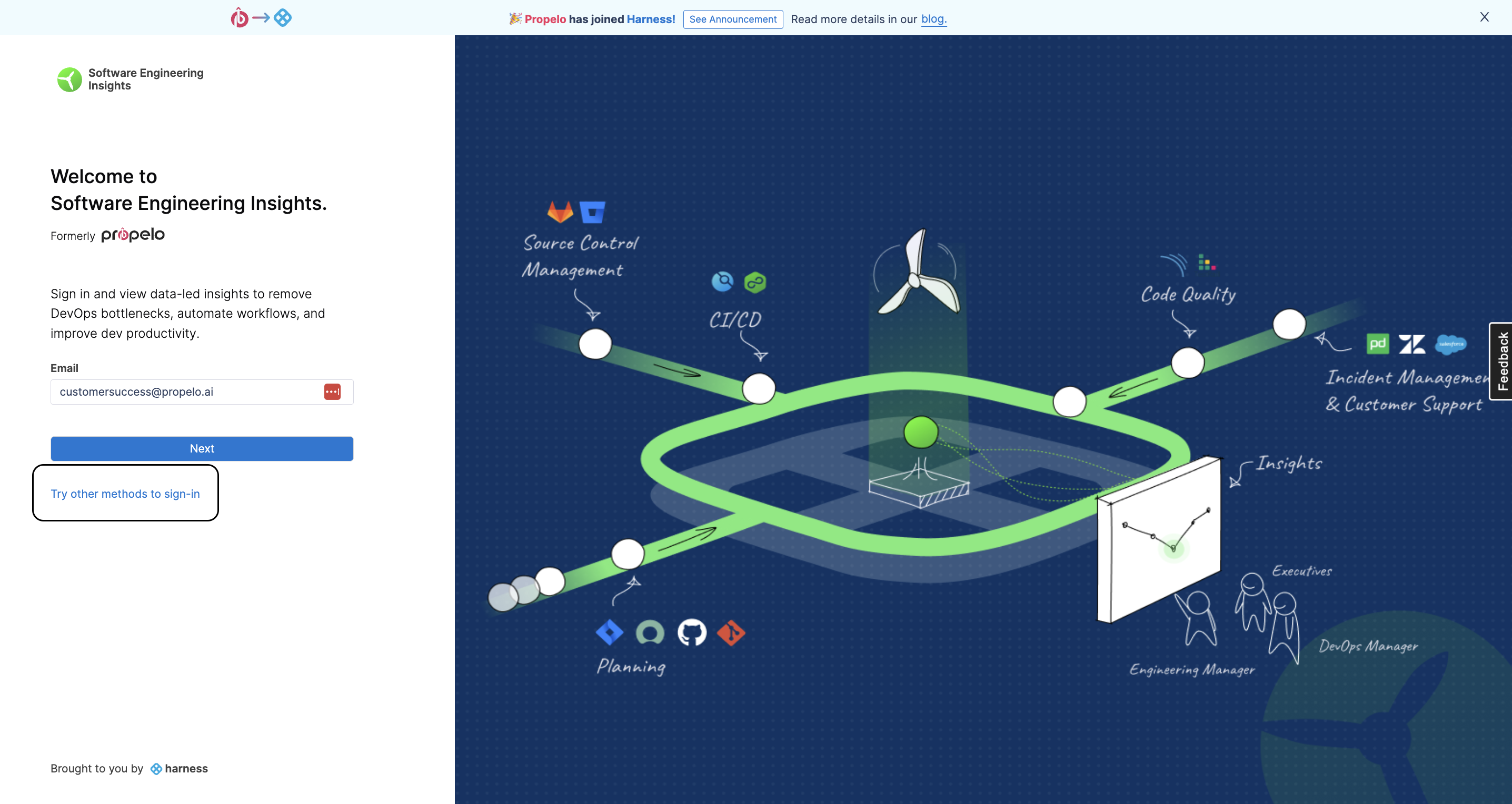Click the 'Brought to you by' text
The image size is (1512, 804).
(97, 768)
